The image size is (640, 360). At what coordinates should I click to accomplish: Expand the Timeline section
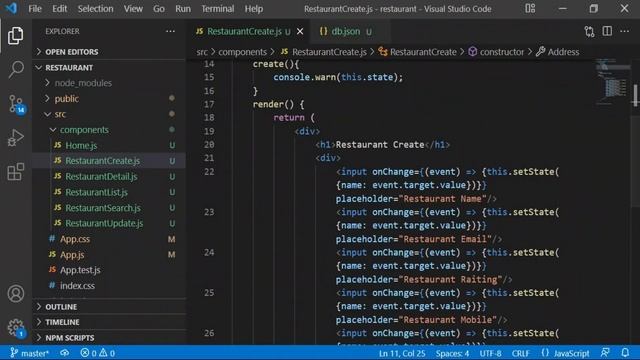[x=109, y=322]
